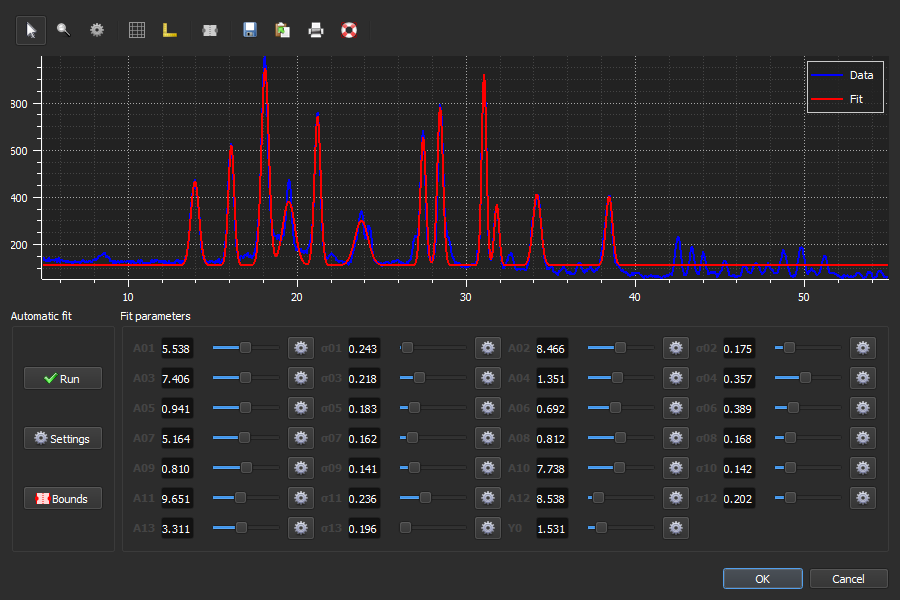Open gear options for parameter σ12
Image resolution: width=900 pixels, height=600 pixels.
863,498
